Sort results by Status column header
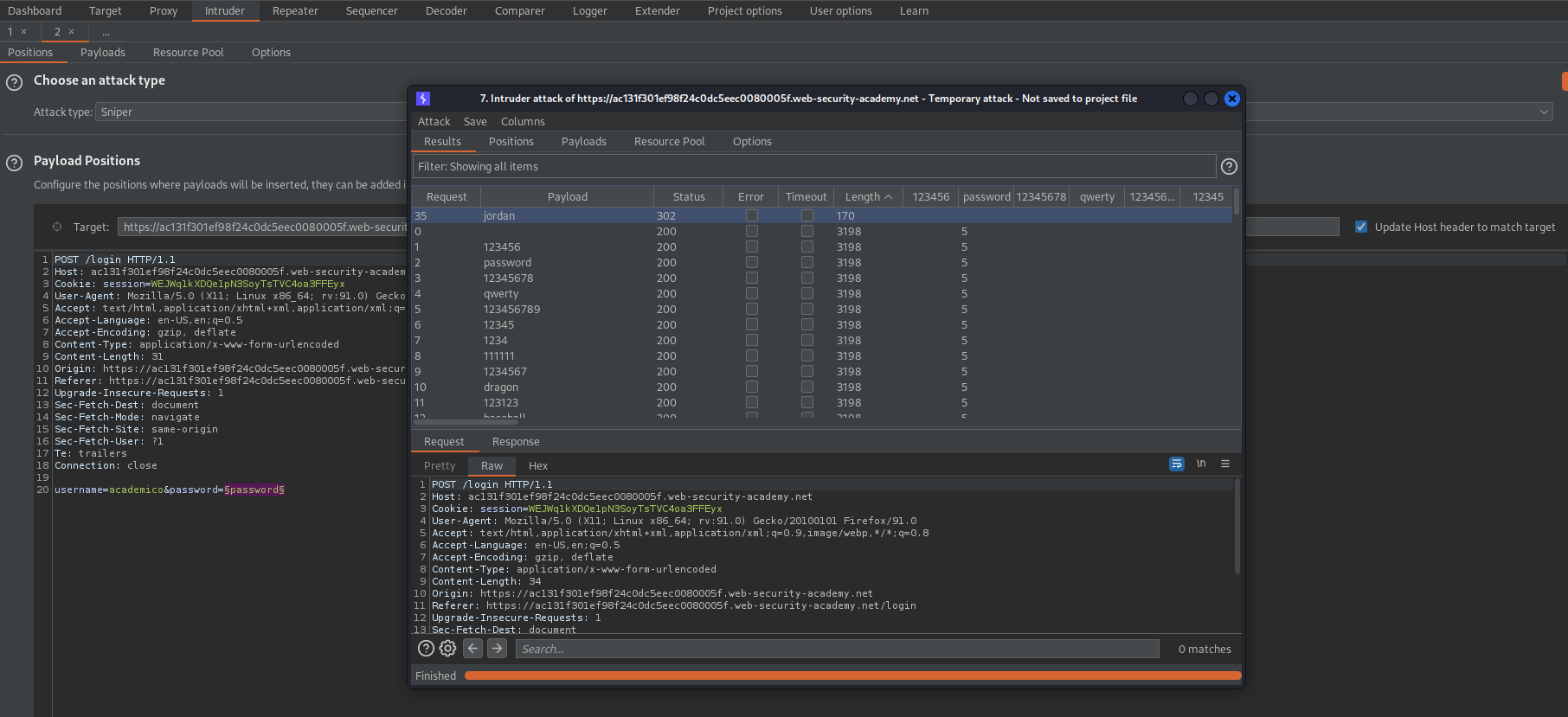Viewport: 1568px width, 717px height. point(689,197)
